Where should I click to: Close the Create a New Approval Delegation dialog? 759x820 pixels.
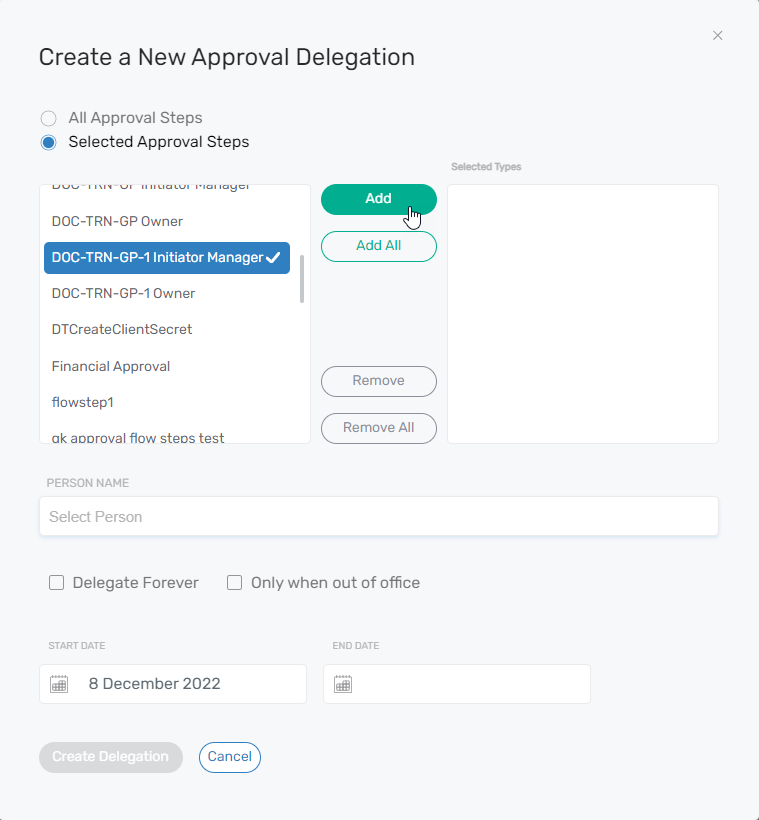coord(717,35)
